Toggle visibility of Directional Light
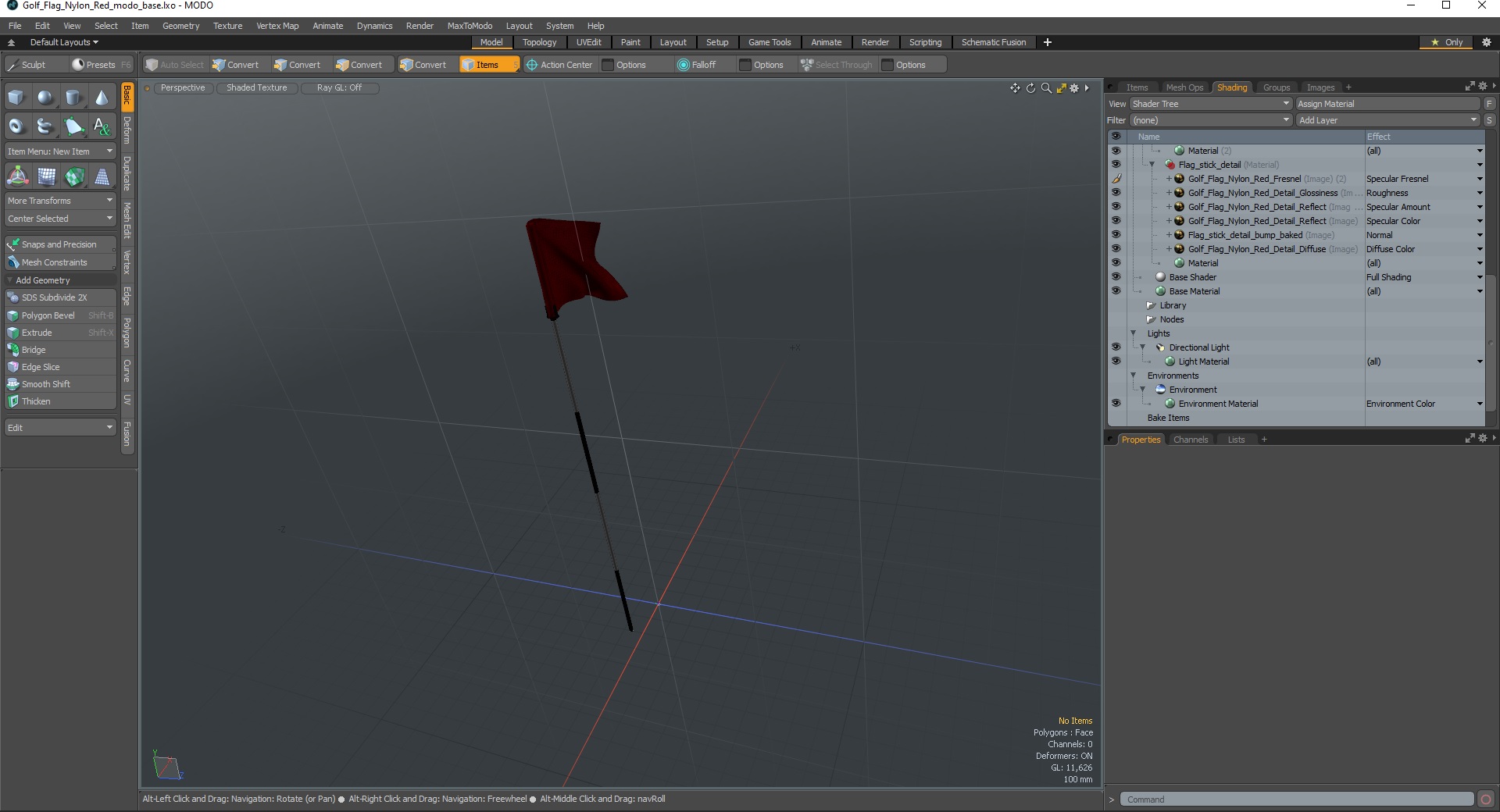 click(x=1116, y=347)
